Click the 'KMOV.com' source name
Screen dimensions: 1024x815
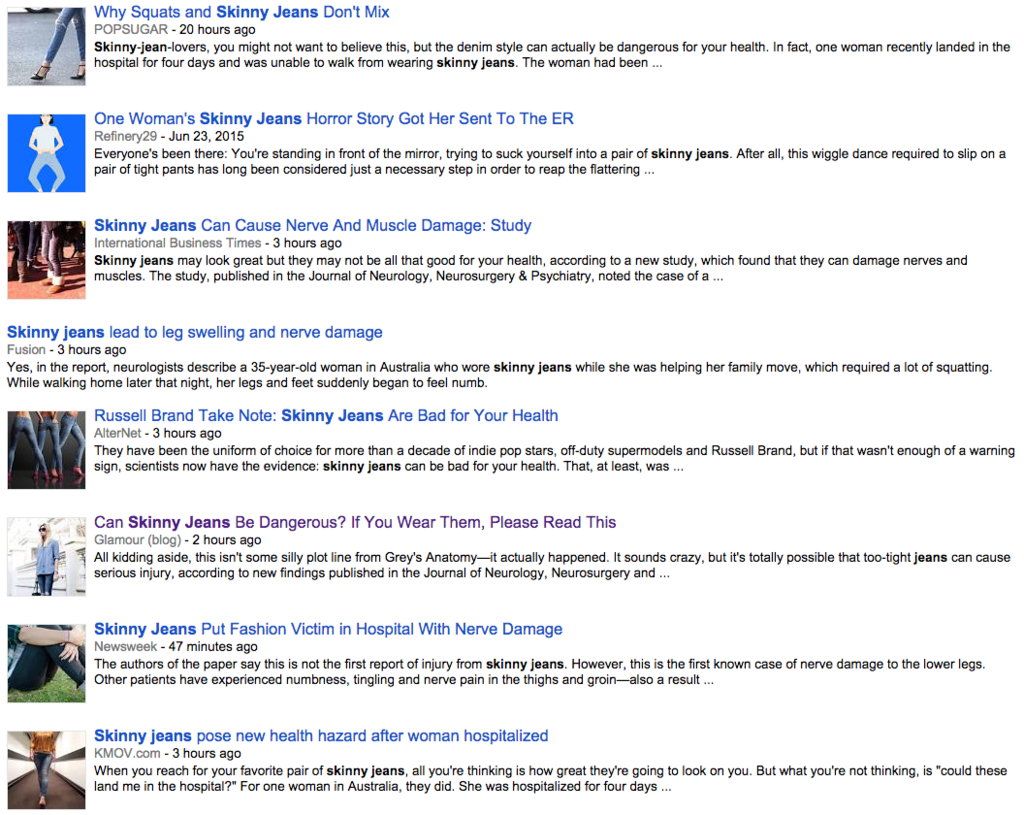point(127,753)
